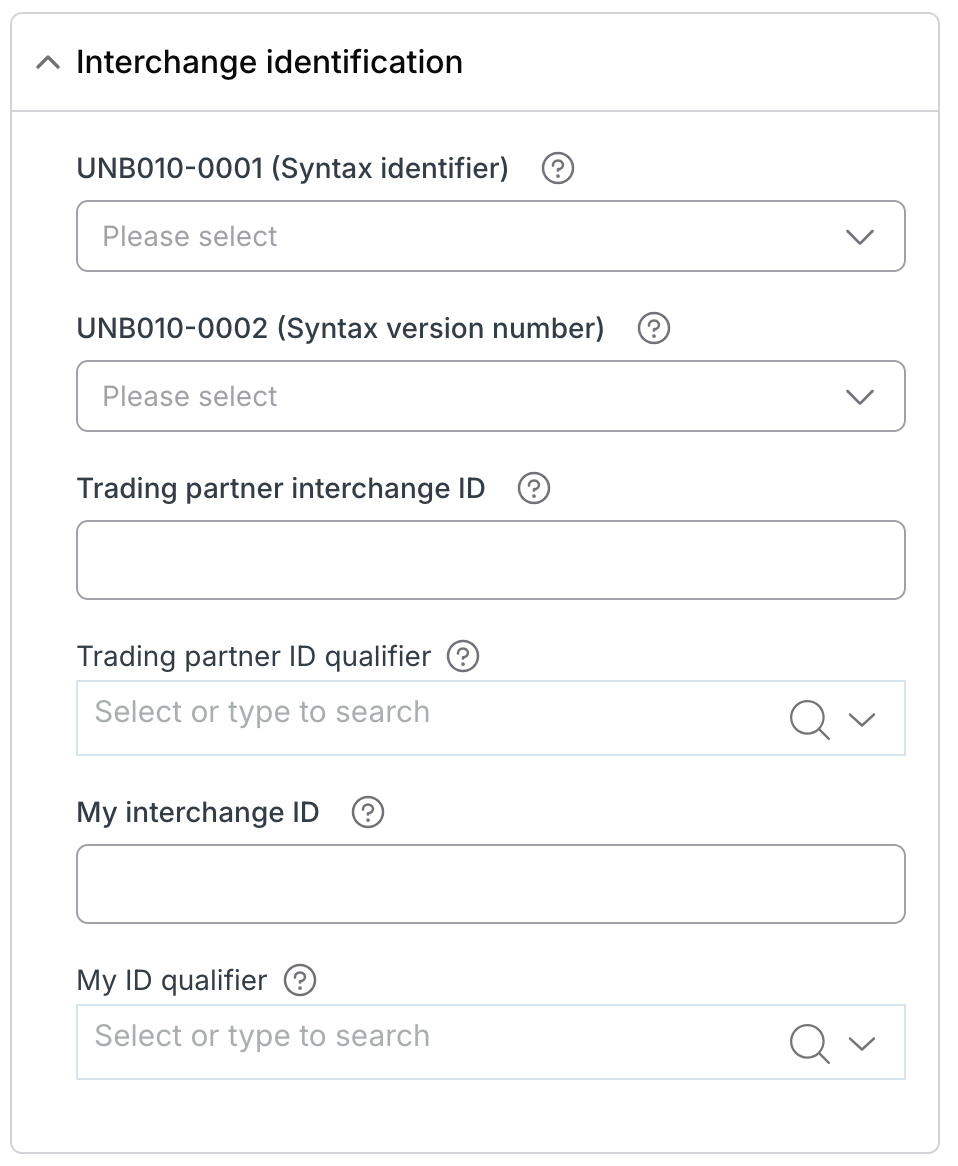
Task: Open the Syntax version number dropdown
Action: (x=491, y=396)
